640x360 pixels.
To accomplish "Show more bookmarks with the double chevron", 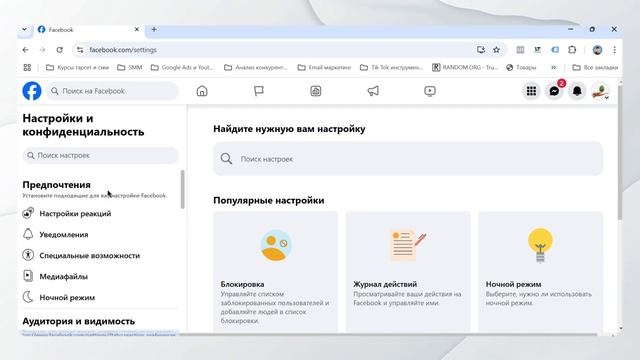I will point(553,67).
